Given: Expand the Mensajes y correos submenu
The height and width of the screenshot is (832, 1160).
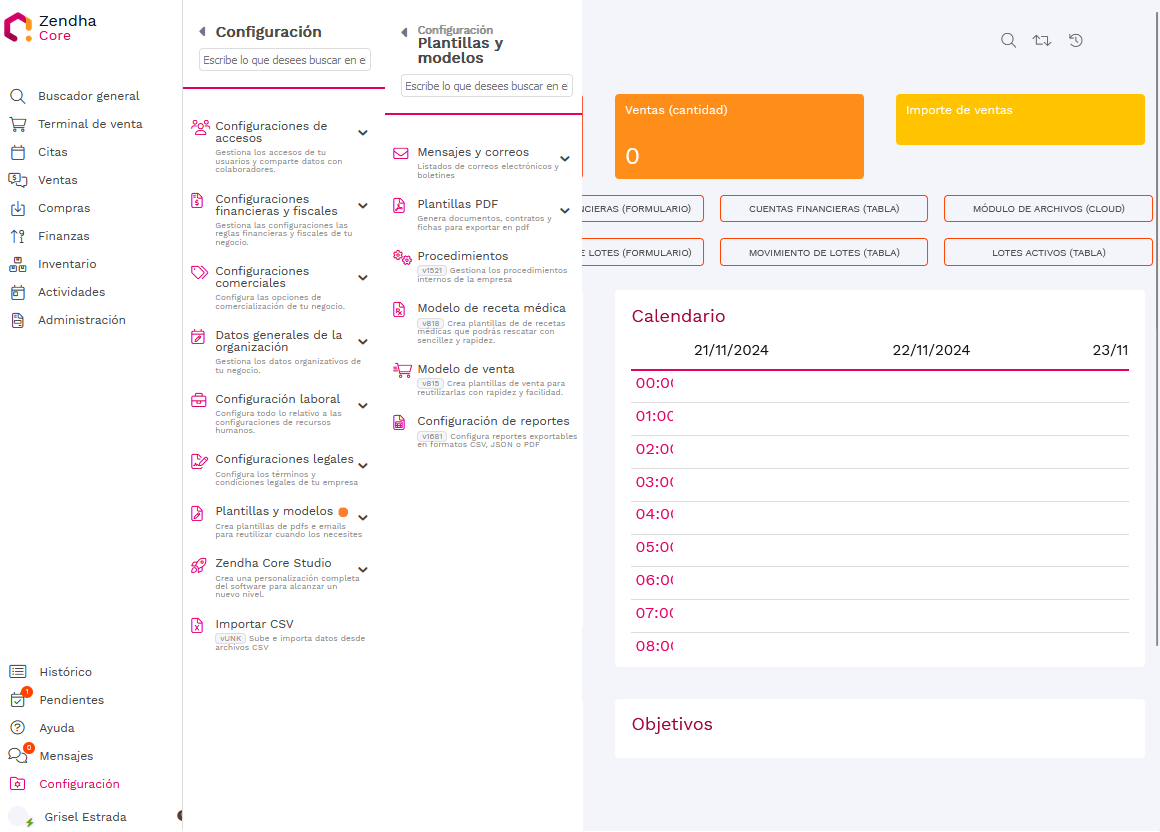Looking at the screenshot, I should [x=565, y=158].
